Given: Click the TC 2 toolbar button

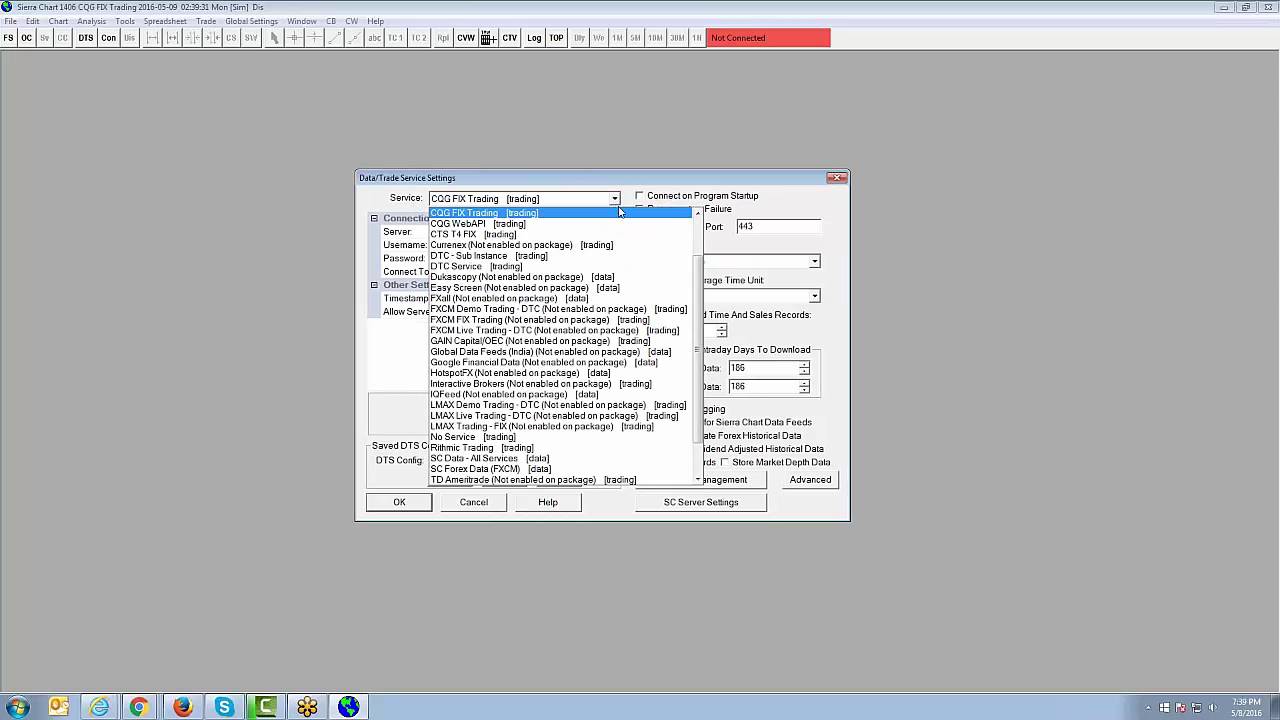Looking at the screenshot, I should click(419, 38).
